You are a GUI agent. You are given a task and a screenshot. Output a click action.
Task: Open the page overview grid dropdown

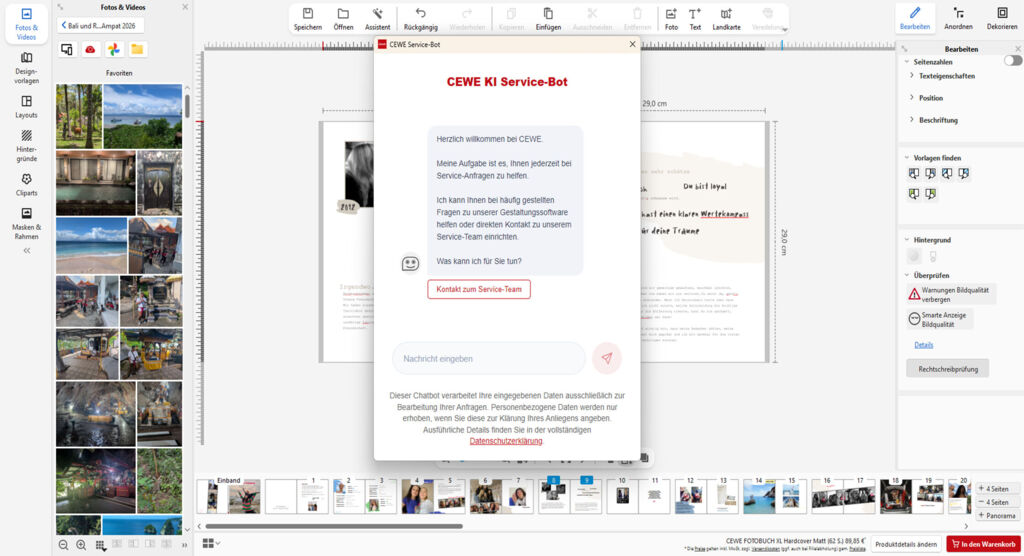[x=211, y=543]
